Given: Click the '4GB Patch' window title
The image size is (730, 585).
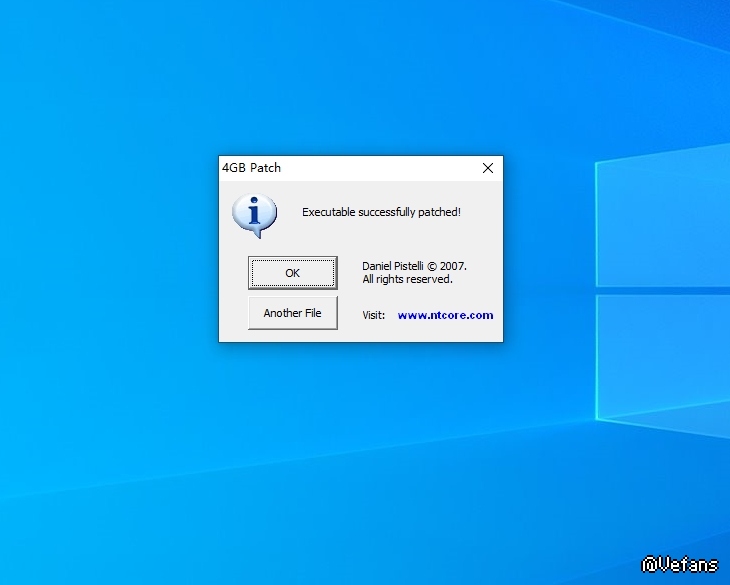Looking at the screenshot, I should click(251, 168).
